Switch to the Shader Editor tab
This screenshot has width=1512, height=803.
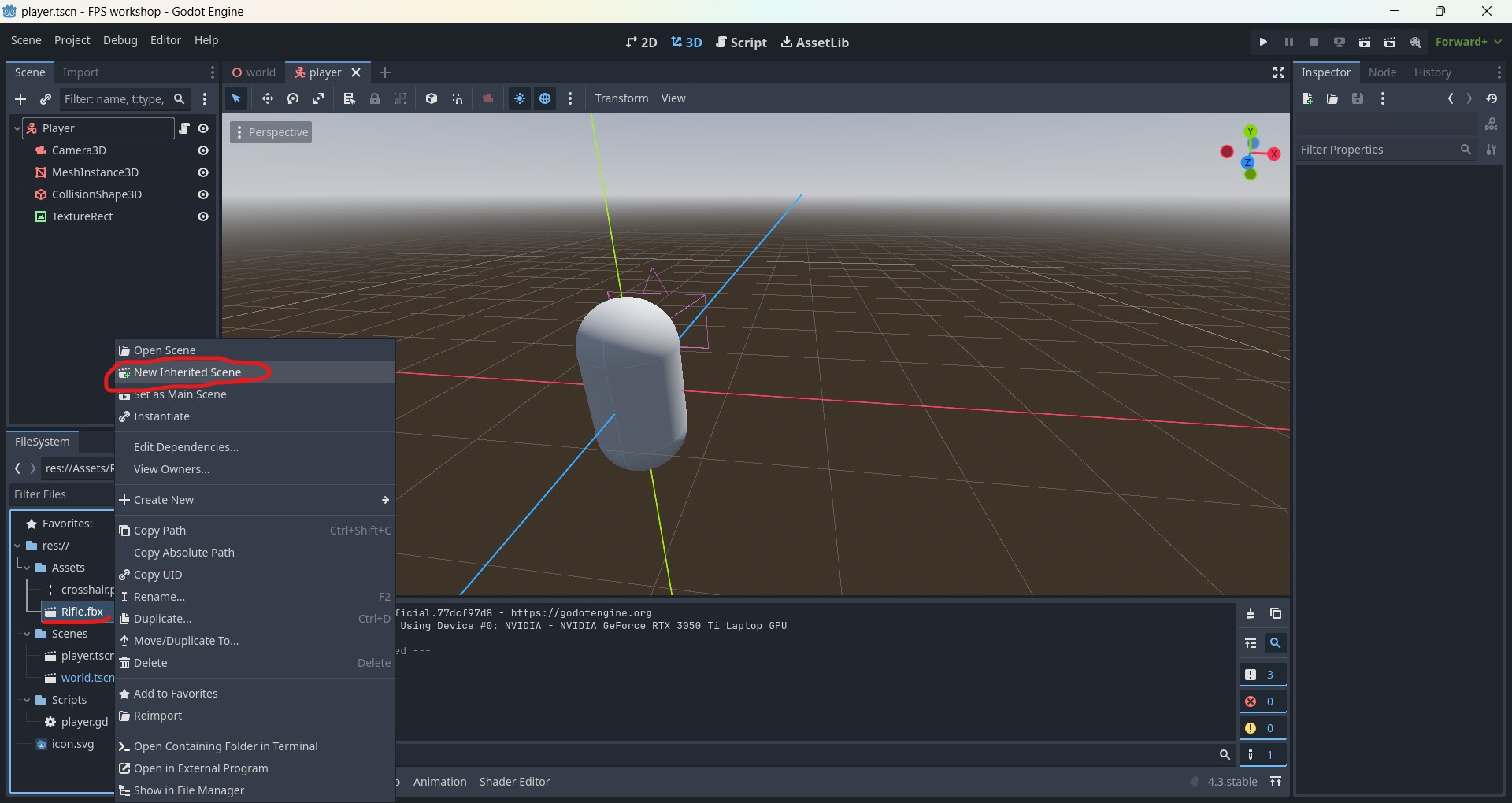tap(514, 782)
